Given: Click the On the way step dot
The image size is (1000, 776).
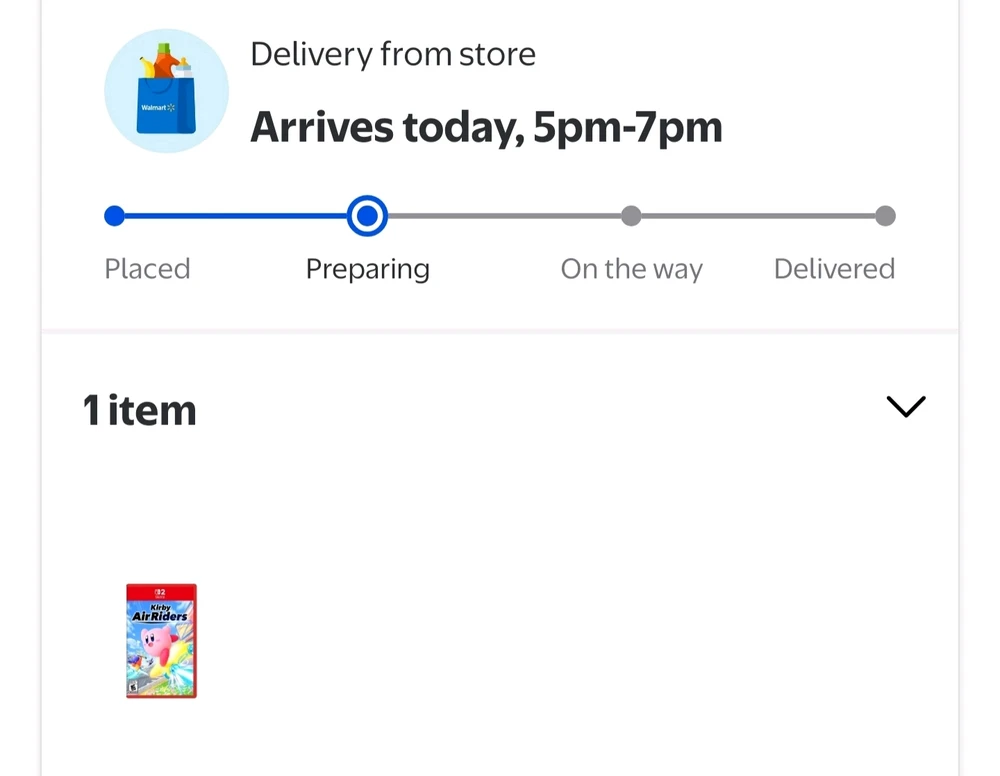Looking at the screenshot, I should [631, 216].
